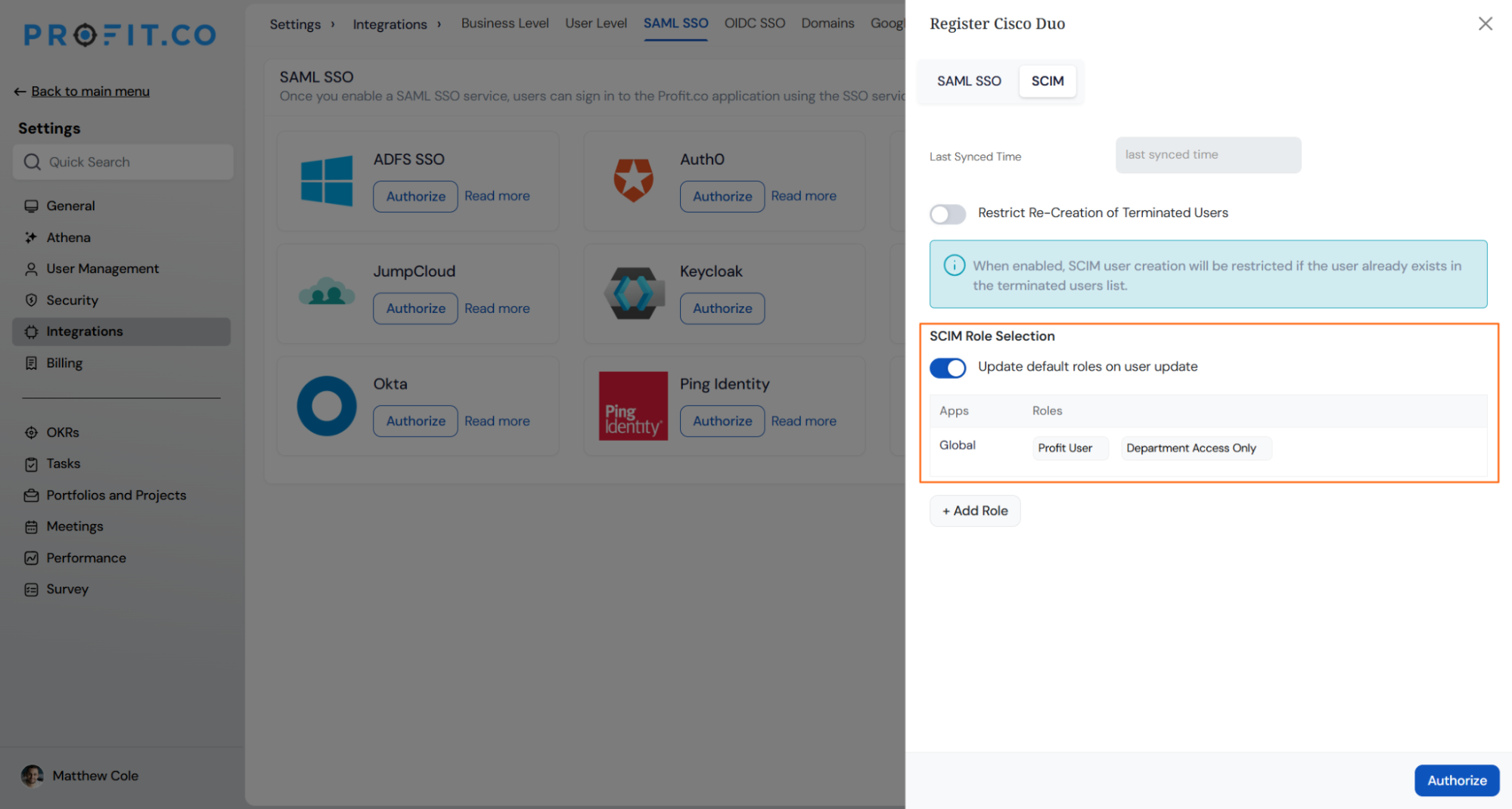
Task: Click the OKRs target icon
Action: click(x=31, y=432)
